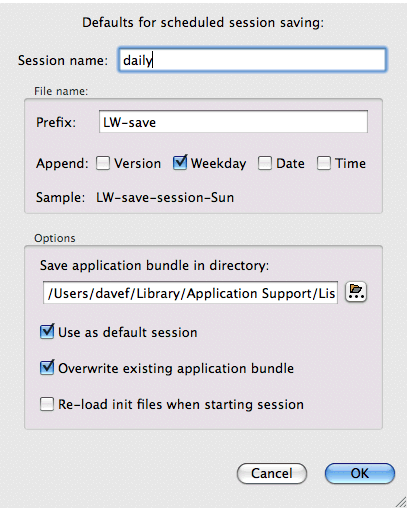Confirm the dialog with OK

pos(360,473)
